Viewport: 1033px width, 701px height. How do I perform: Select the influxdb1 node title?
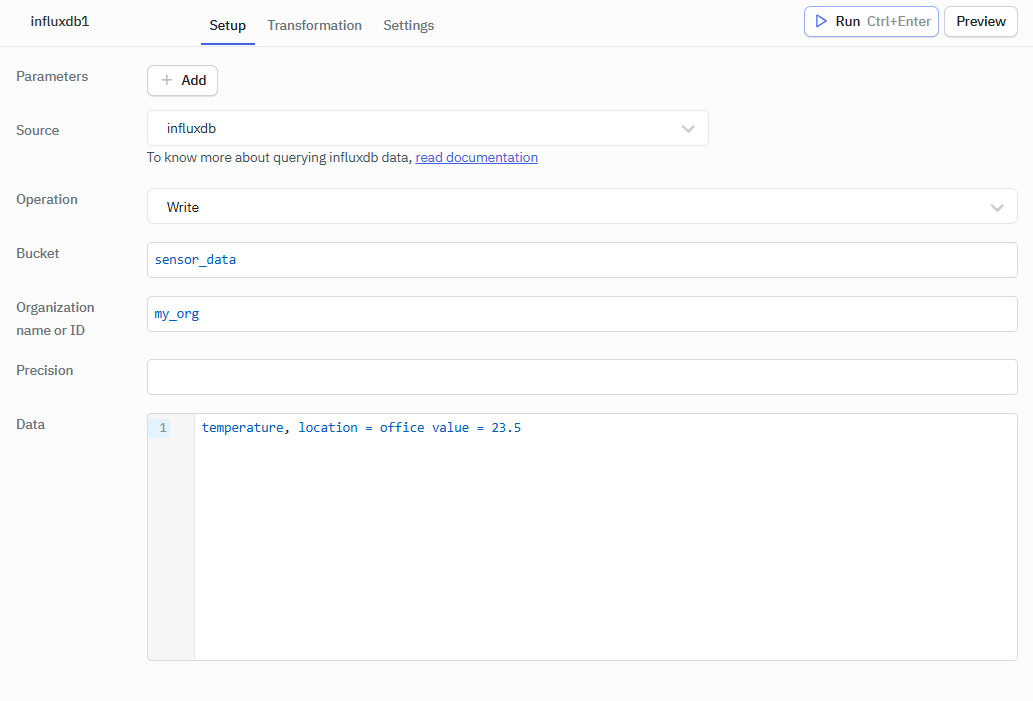pyautogui.click(x=59, y=21)
